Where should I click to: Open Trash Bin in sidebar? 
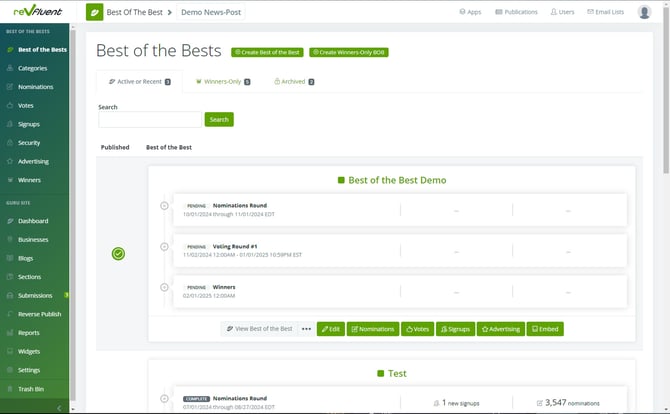[31, 388]
